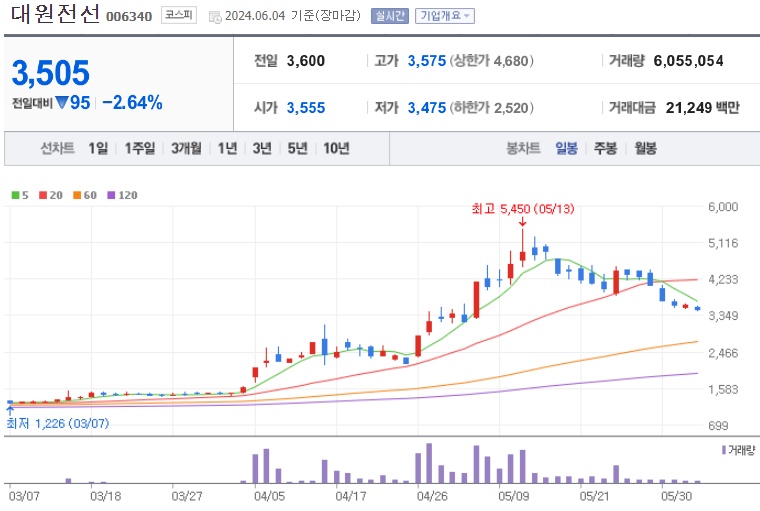Click the volume value 6,055,054

click(x=688, y=61)
